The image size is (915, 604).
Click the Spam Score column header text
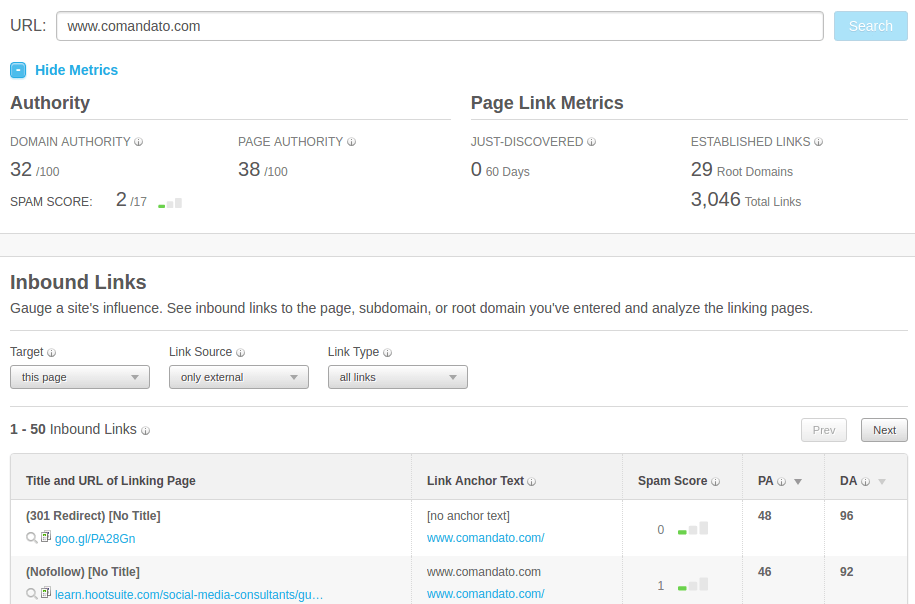click(672, 481)
